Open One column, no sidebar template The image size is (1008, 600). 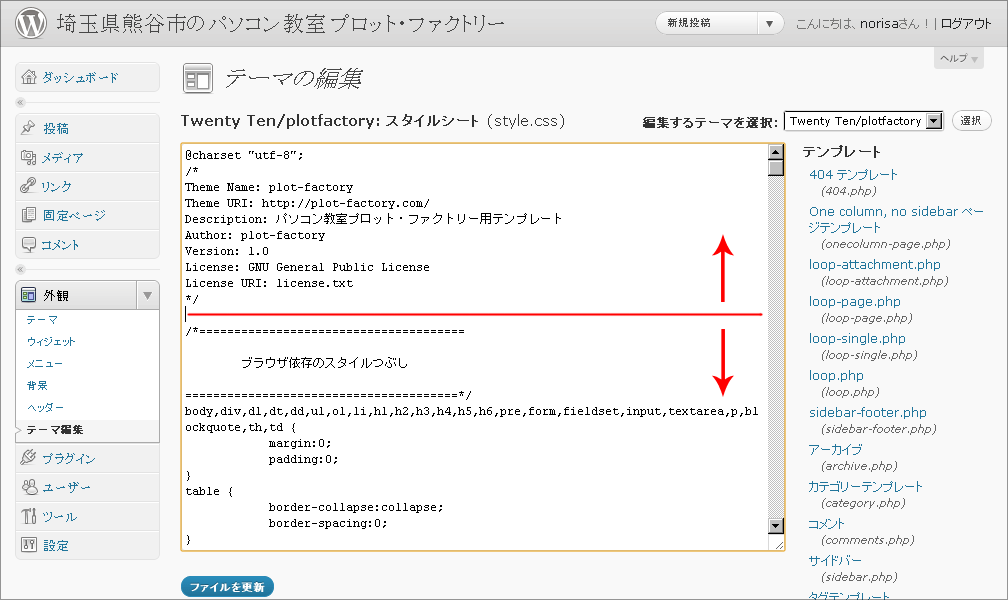pos(896,219)
